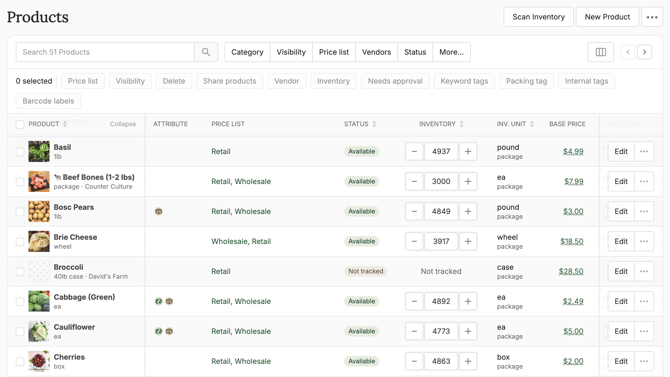Open the Status filter dropdown

pos(415,52)
